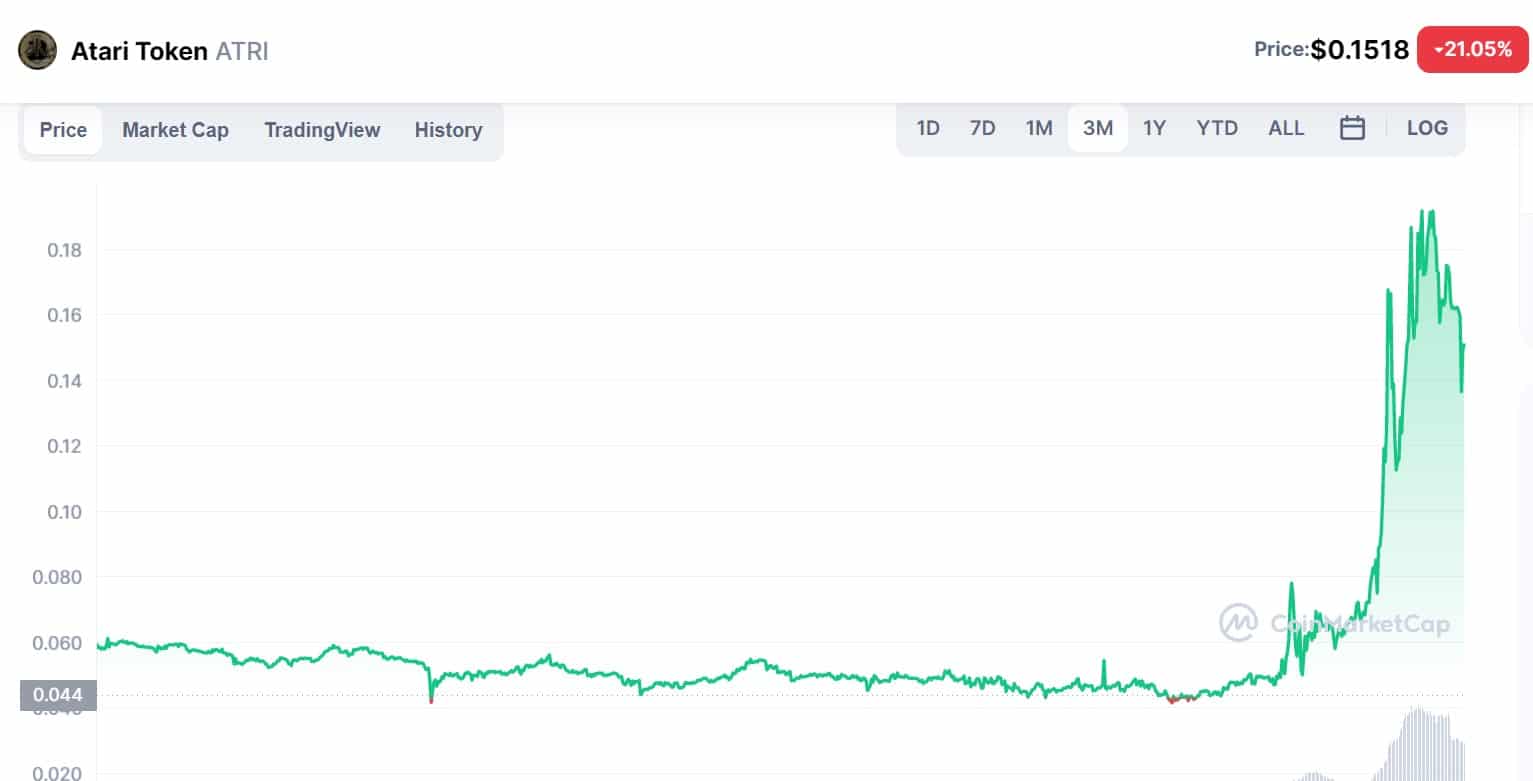
Task: Click the volume bars below the chart
Action: pyautogui.click(x=1420, y=745)
